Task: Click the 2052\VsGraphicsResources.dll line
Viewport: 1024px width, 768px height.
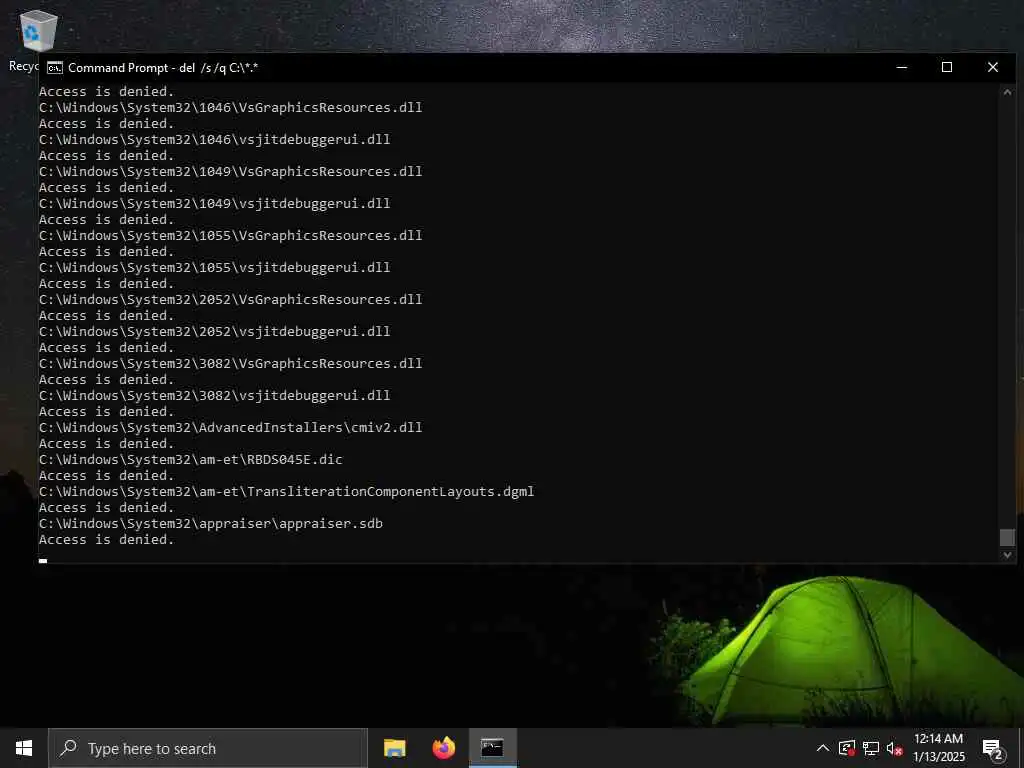Action: click(231, 300)
